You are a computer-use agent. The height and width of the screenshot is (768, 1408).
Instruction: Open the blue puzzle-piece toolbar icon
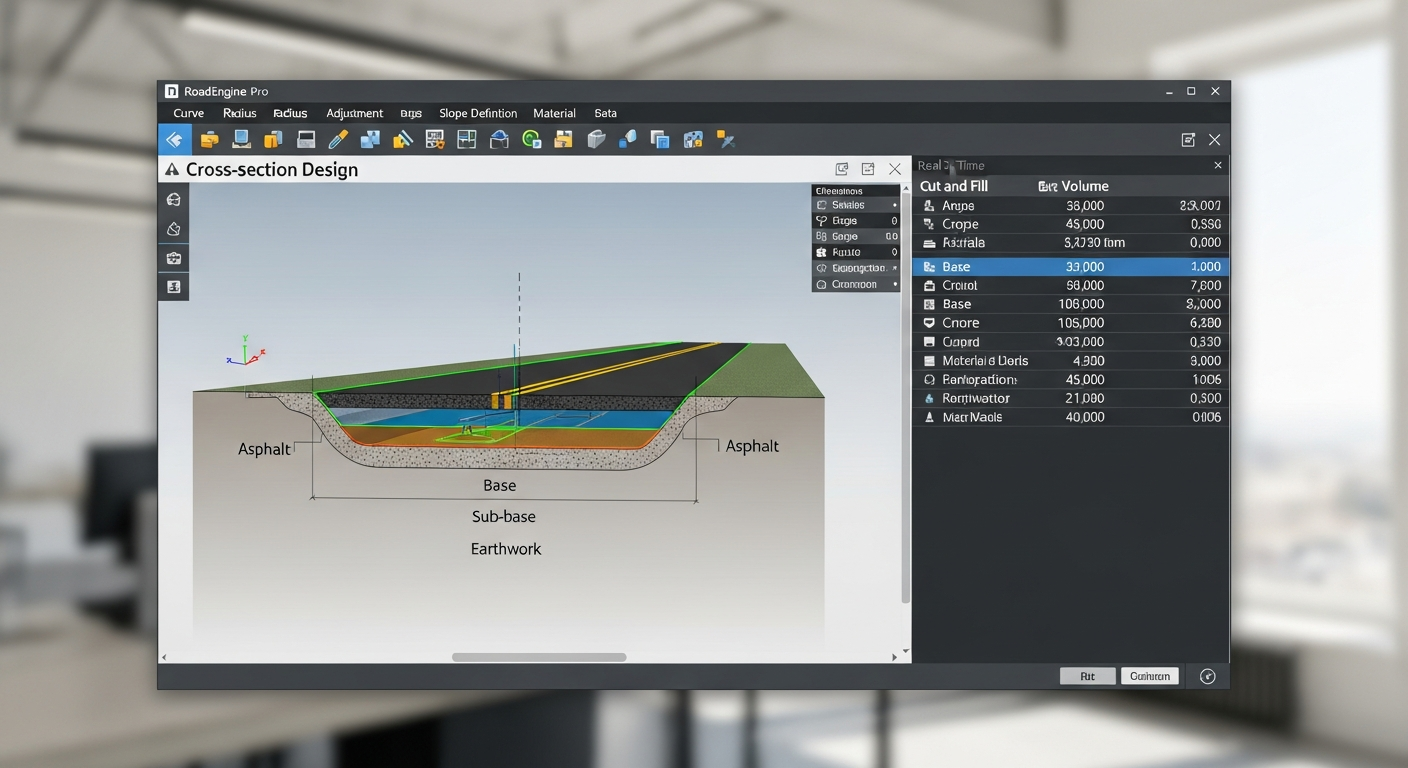point(692,140)
